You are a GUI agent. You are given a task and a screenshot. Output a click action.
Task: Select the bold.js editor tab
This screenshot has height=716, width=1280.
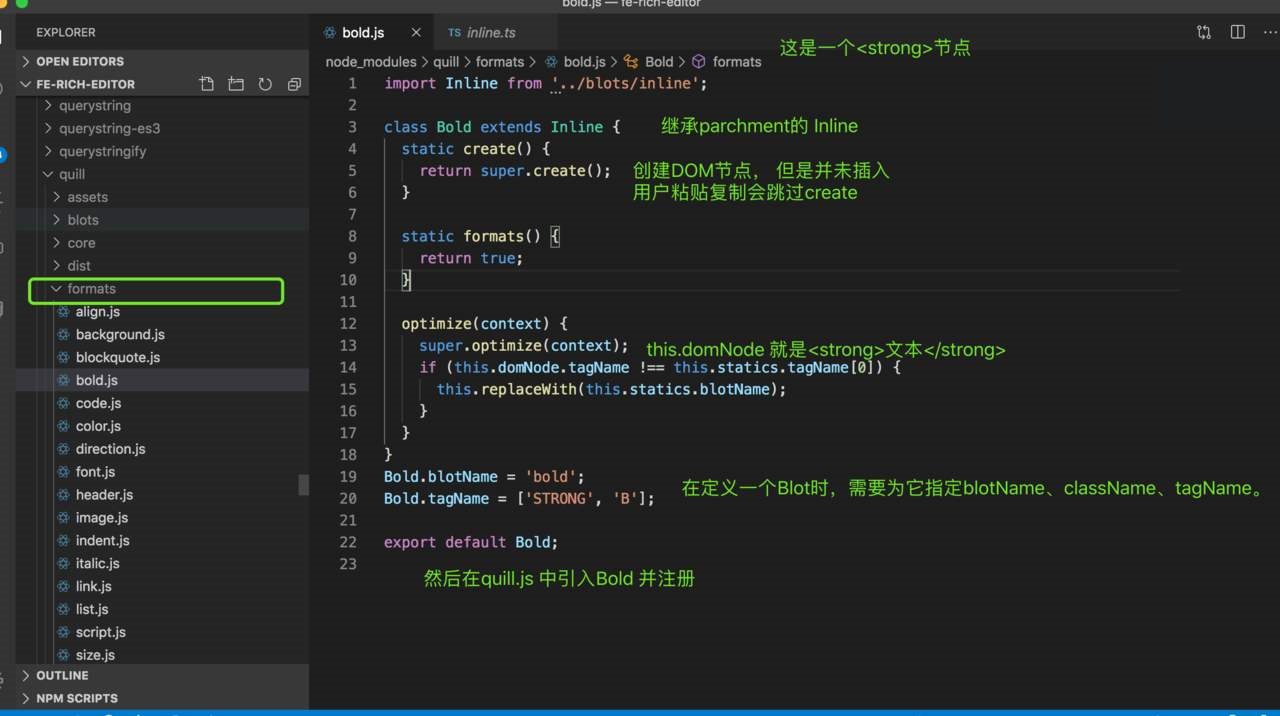tap(362, 33)
